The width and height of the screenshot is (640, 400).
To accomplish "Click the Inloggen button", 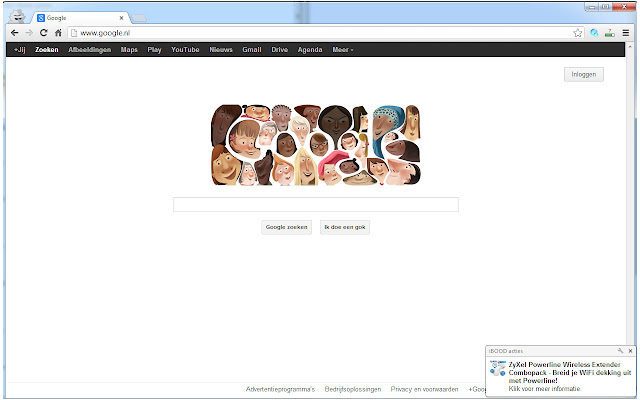I will click(x=584, y=74).
